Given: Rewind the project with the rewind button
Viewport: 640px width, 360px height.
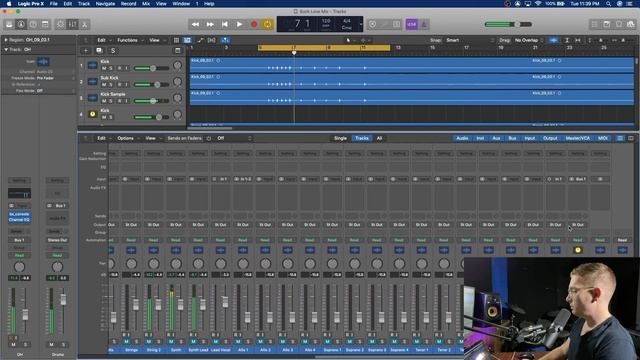Looking at the screenshot, I should (195, 24).
